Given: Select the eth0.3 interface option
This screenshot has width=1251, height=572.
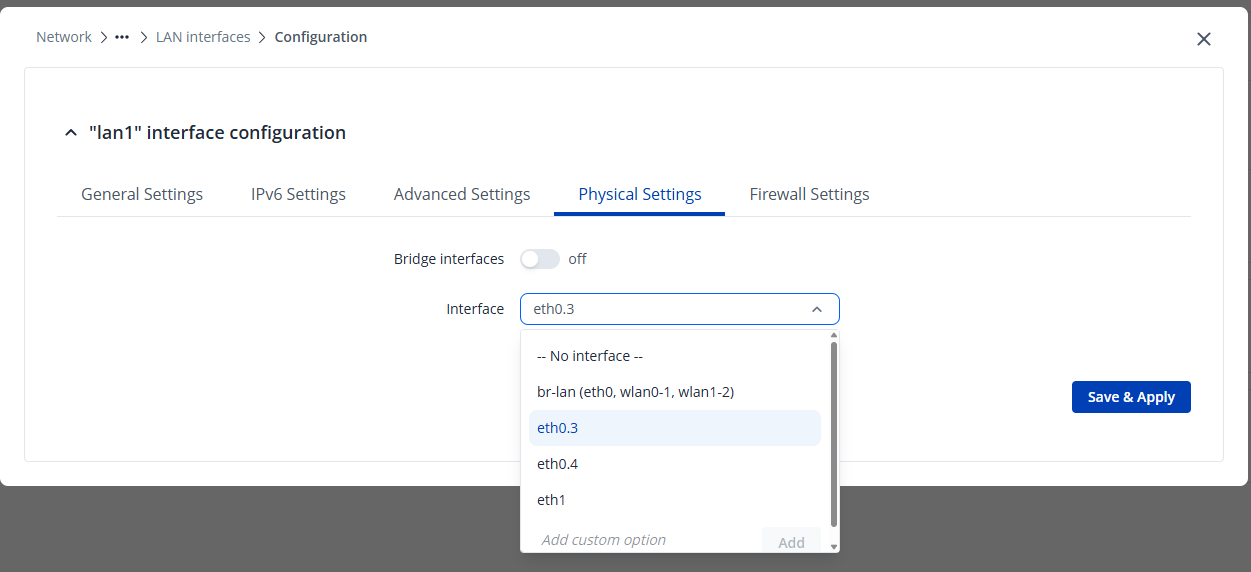Looking at the screenshot, I should click(558, 428).
